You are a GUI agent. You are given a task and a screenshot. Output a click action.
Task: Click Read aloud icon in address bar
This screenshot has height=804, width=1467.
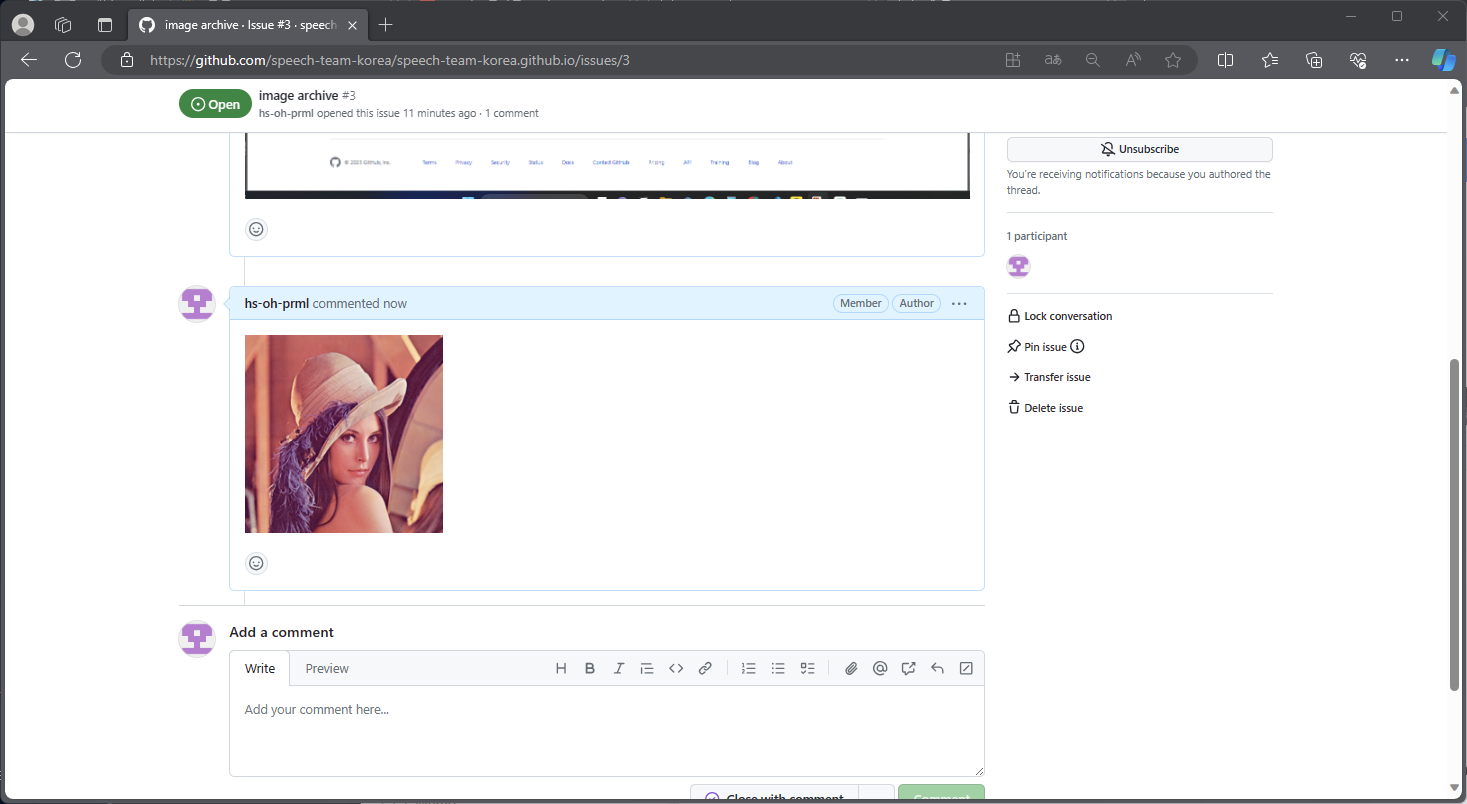click(1133, 60)
